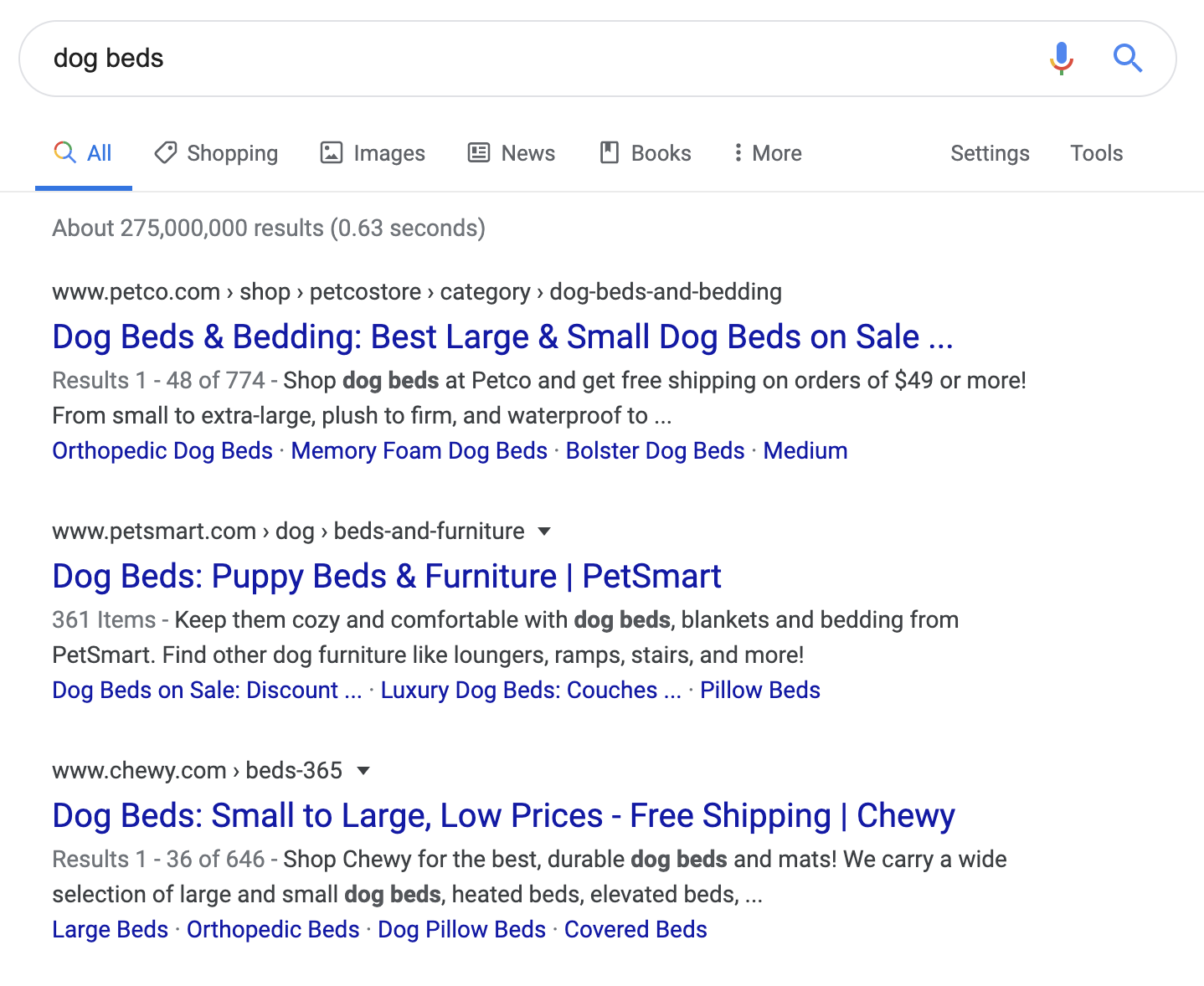Screen dimensions: 1204x986
Task: Click the 'Results 1 - 36 of 646' snippet
Action: (158, 859)
